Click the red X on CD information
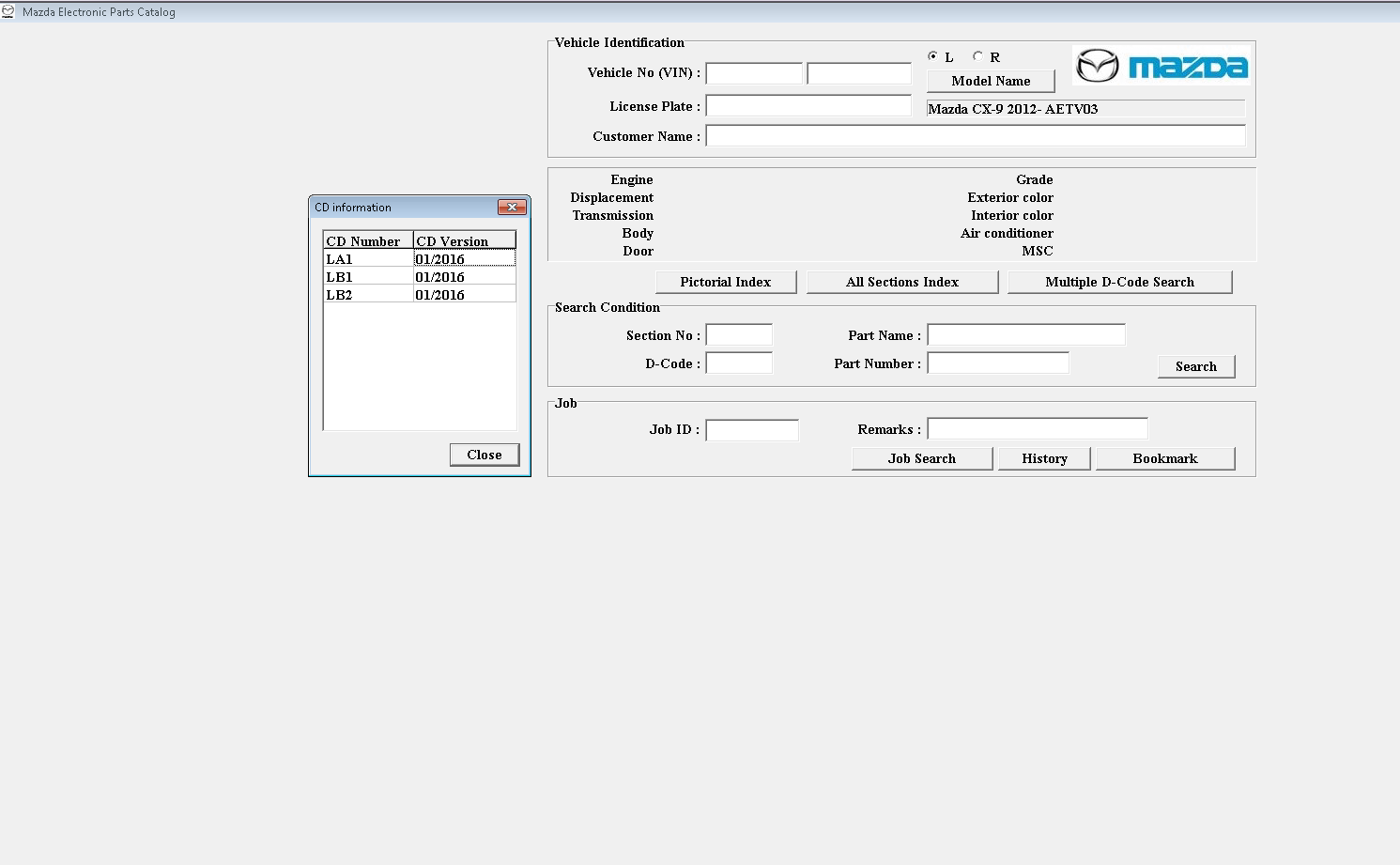Viewport: 1400px width, 865px height. coord(512,207)
